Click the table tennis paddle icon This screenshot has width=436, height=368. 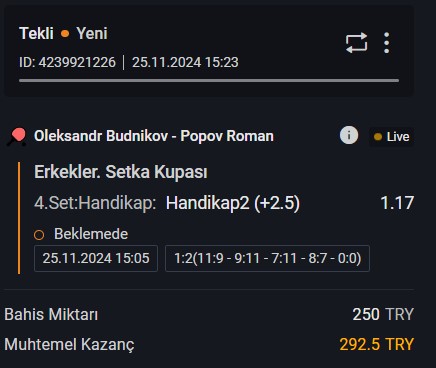[17, 137]
